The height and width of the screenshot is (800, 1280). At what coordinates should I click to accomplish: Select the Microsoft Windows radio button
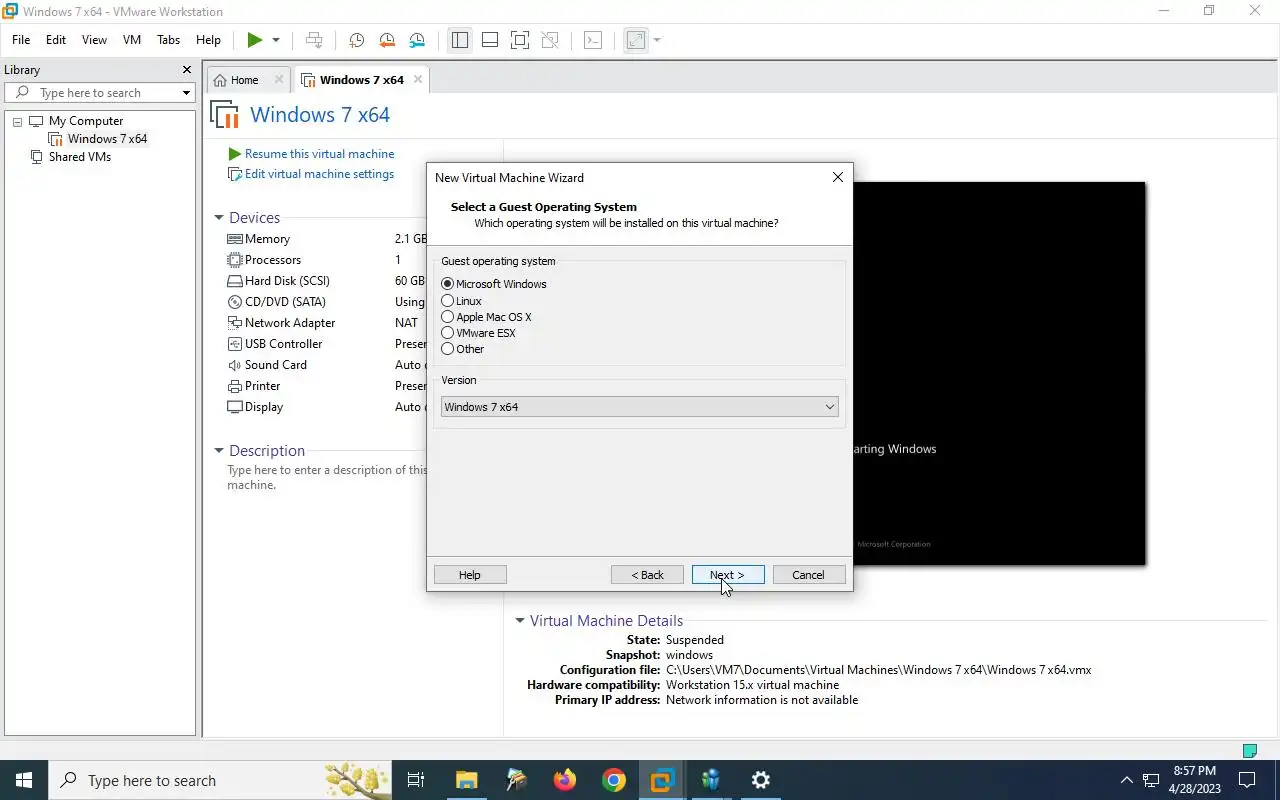[448, 284]
